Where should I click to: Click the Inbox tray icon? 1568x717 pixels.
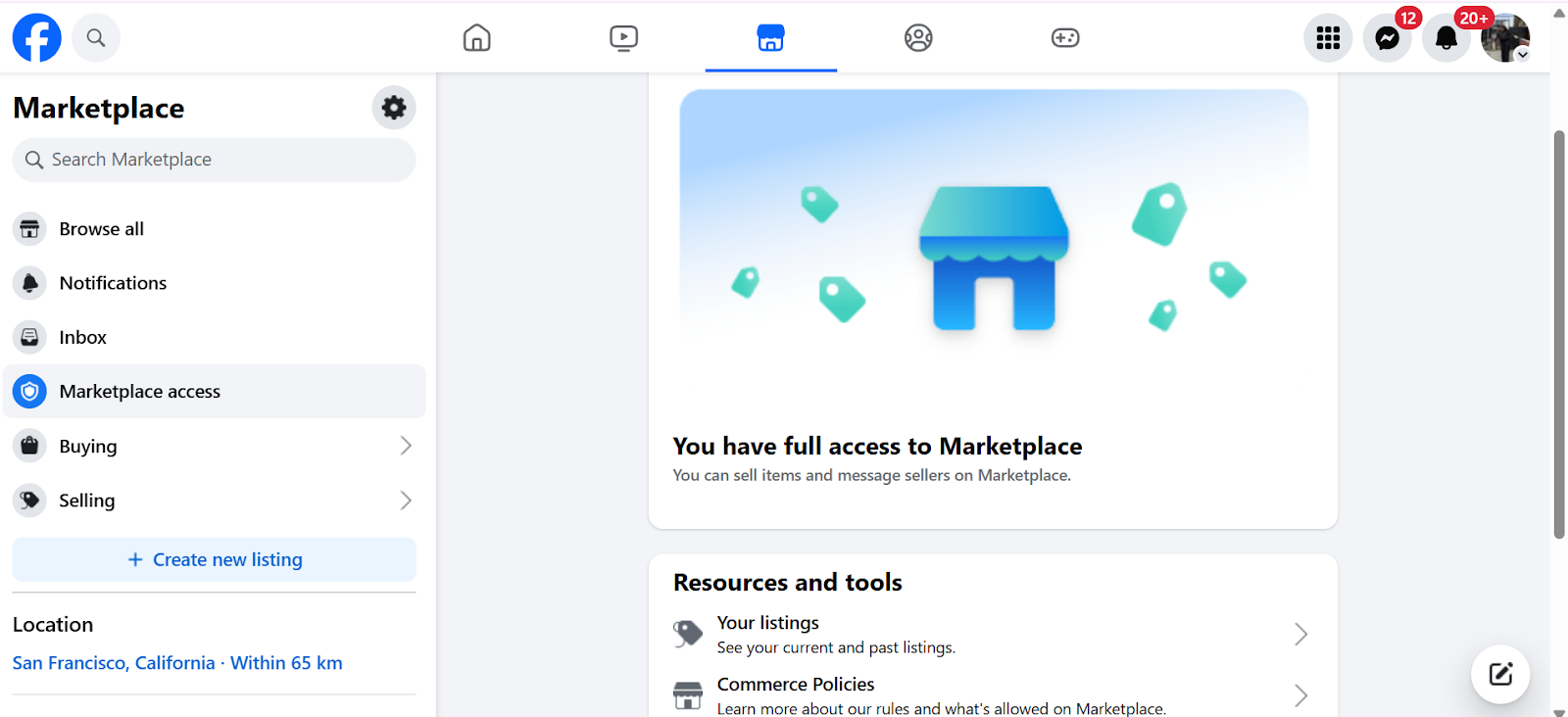point(30,337)
